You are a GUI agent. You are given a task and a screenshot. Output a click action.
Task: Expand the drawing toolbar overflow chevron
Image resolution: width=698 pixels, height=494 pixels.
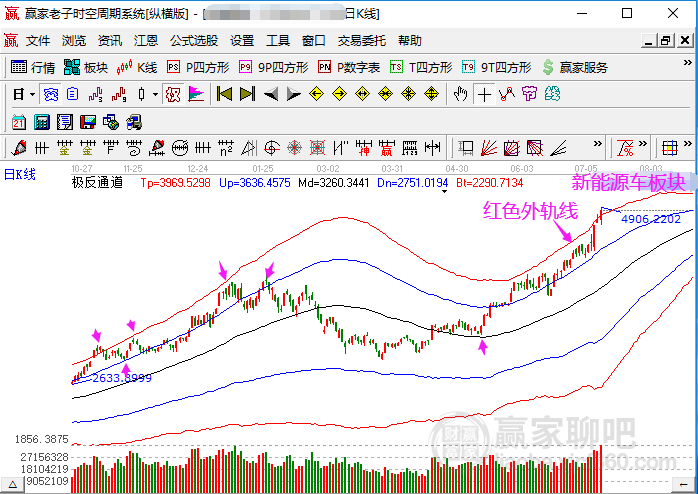(597, 144)
